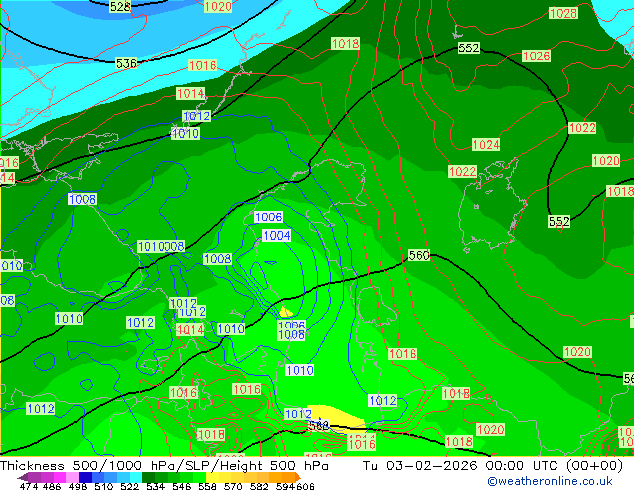The height and width of the screenshot is (490, 634).
Task: Click the red 1014 label above blue 1012
Action: [190, 94]
